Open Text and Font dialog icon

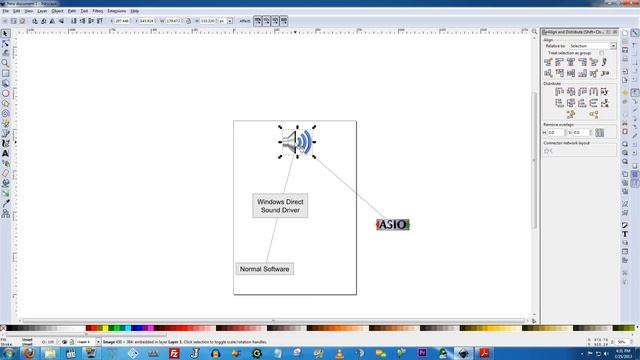[x=625, y=234]
